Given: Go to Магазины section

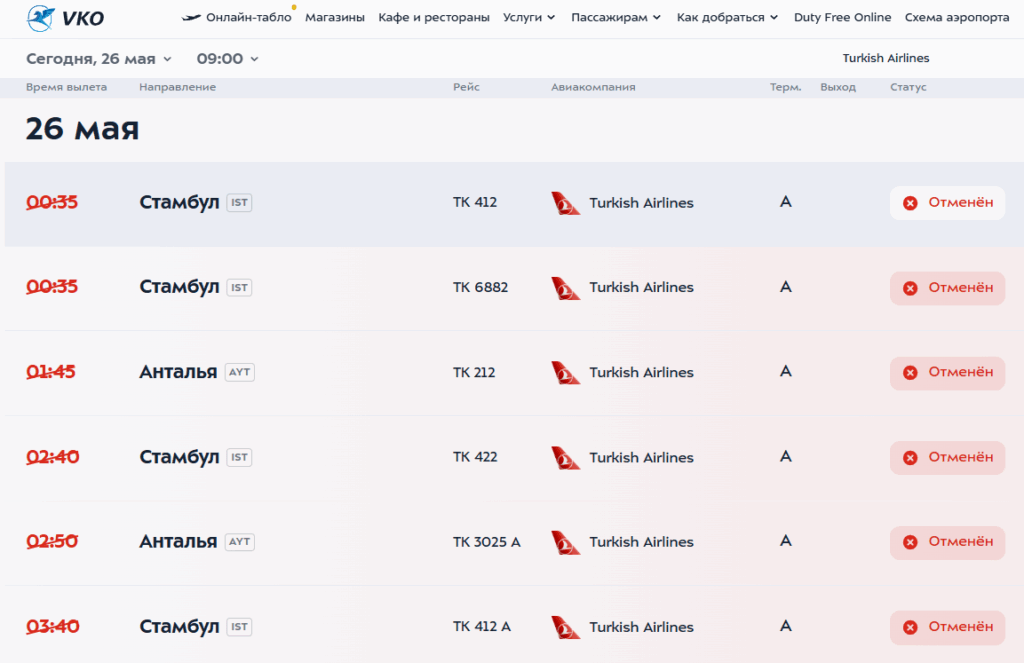Looking at the screenshot, I should coord(335,18).
